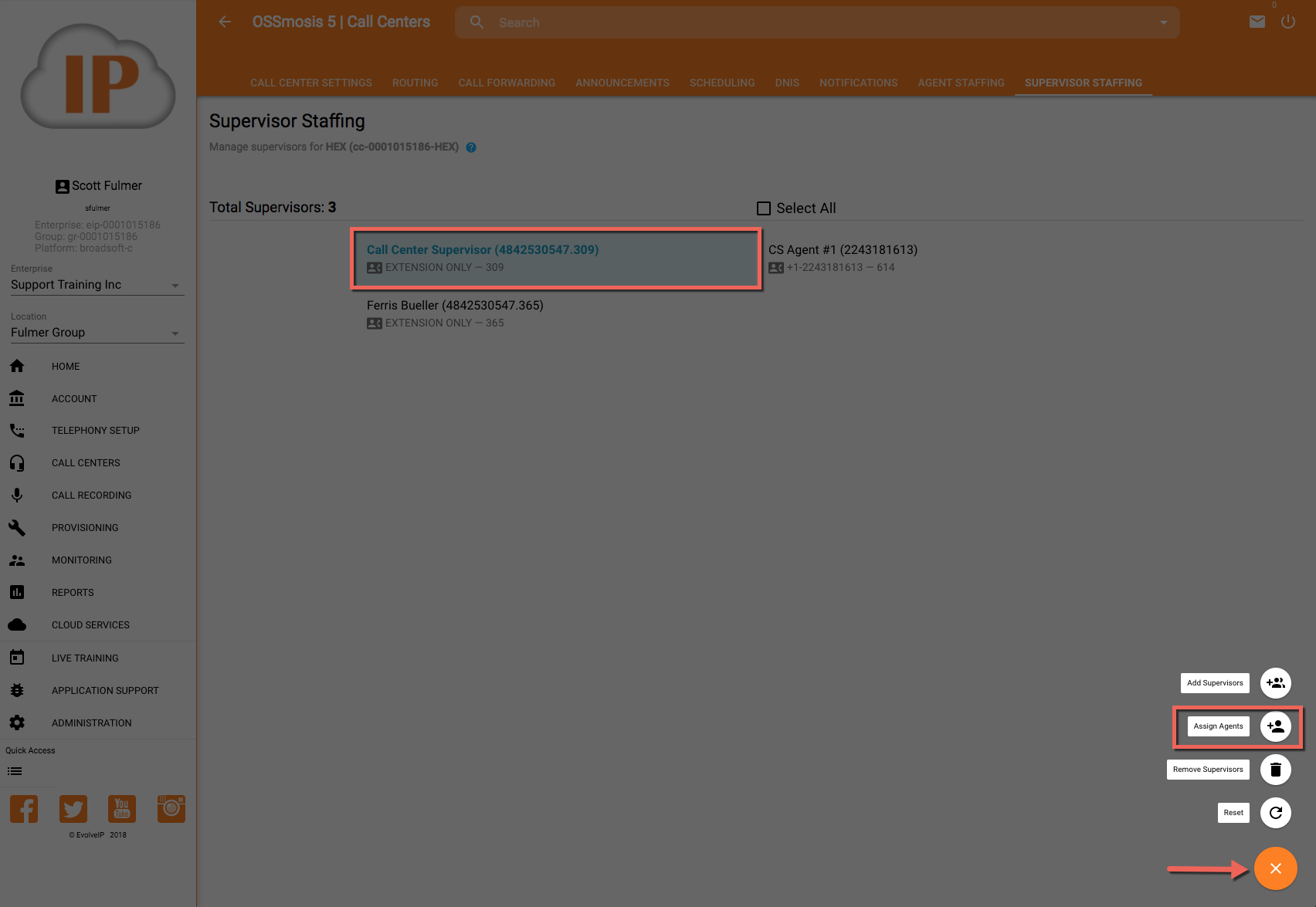Close the orange floating action menu
This screenshot has width=1316, height=907.
(x=1275, y=868)
